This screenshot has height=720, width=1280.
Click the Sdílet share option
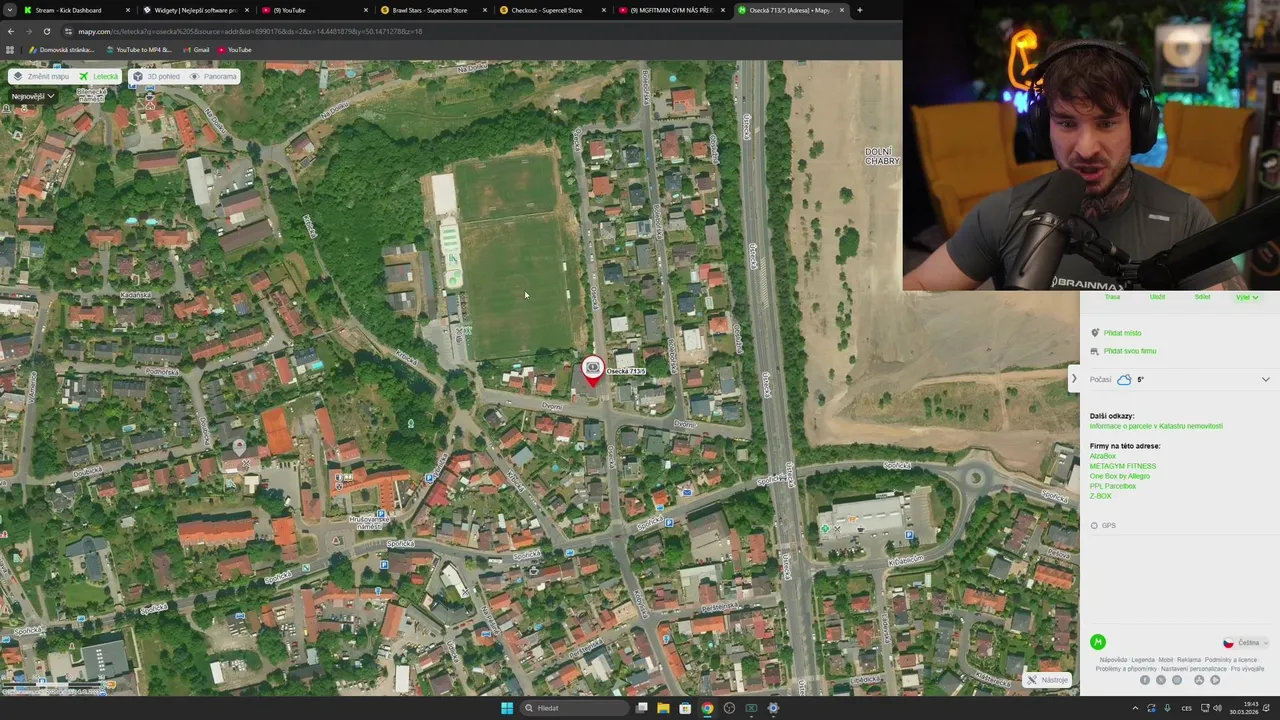(1202, 296)
